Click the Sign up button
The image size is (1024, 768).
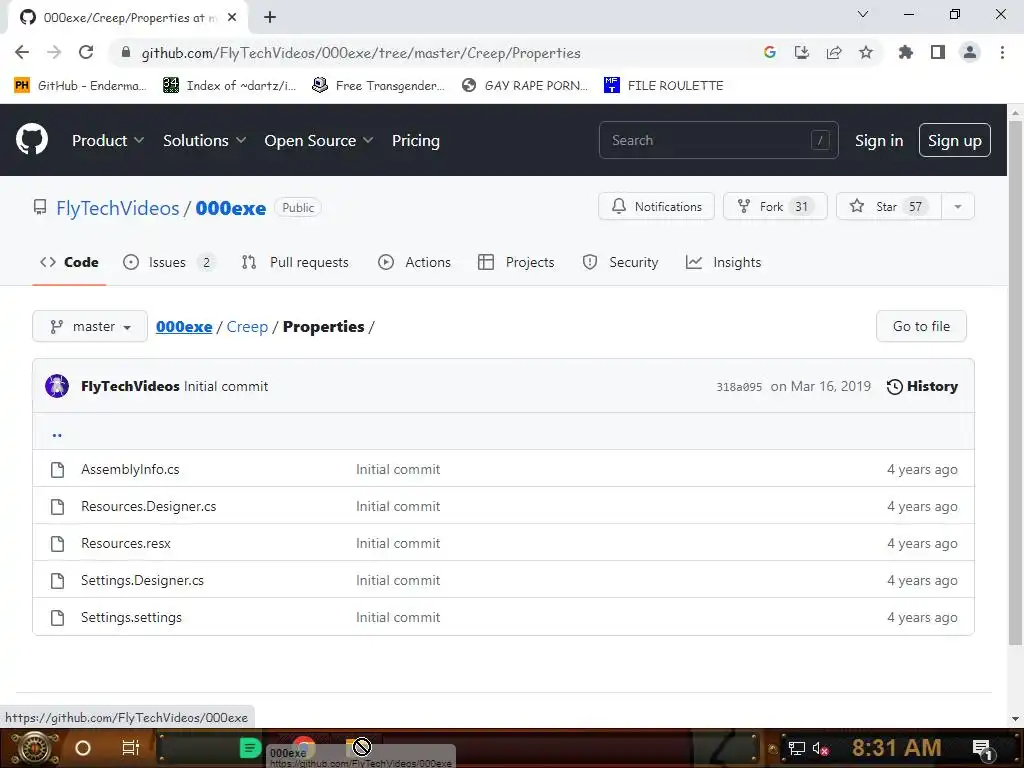[955, 140]
